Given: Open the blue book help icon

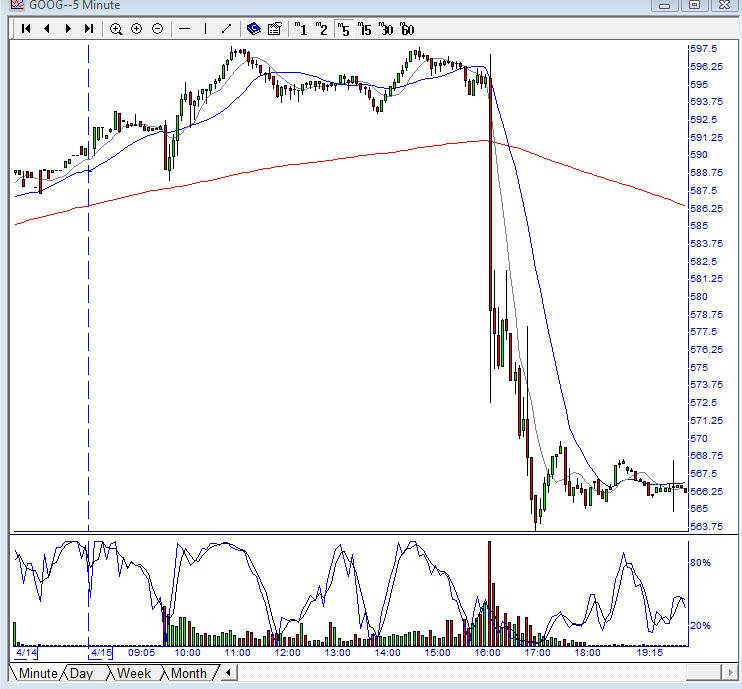Looking at the screenshot, I should (254, 29).
